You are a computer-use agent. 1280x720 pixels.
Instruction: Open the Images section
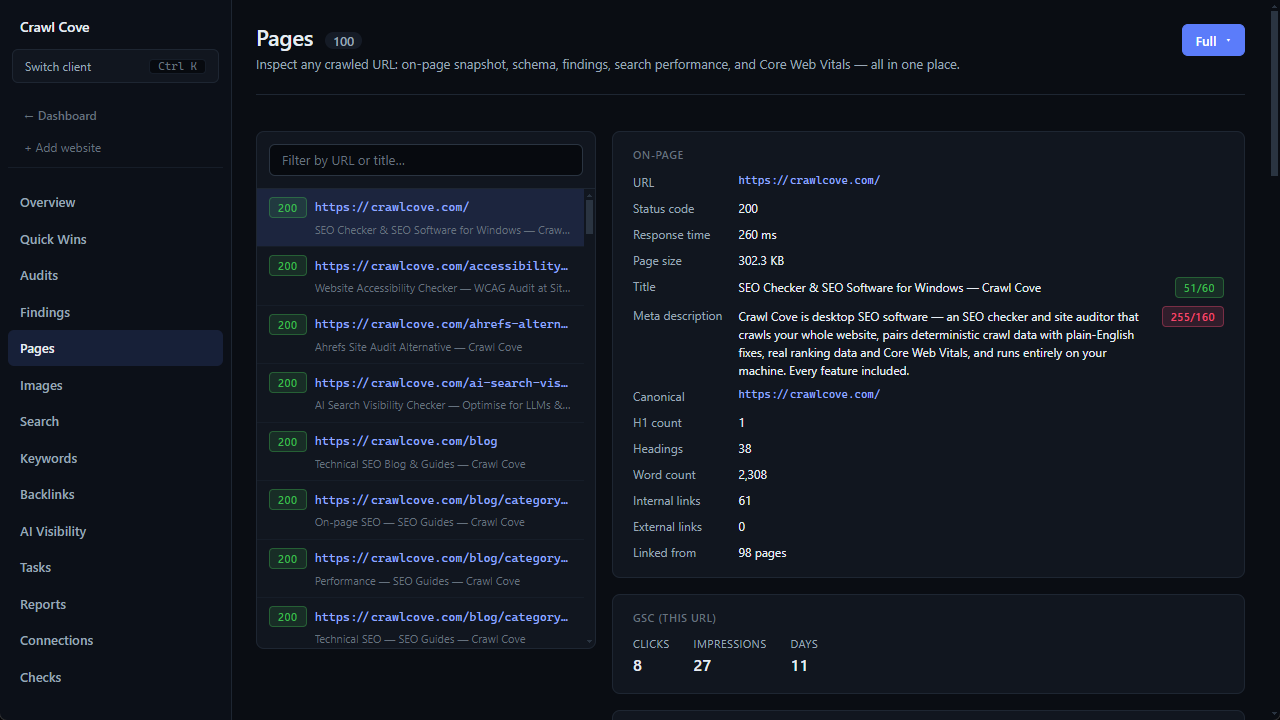tap(115, 385)
